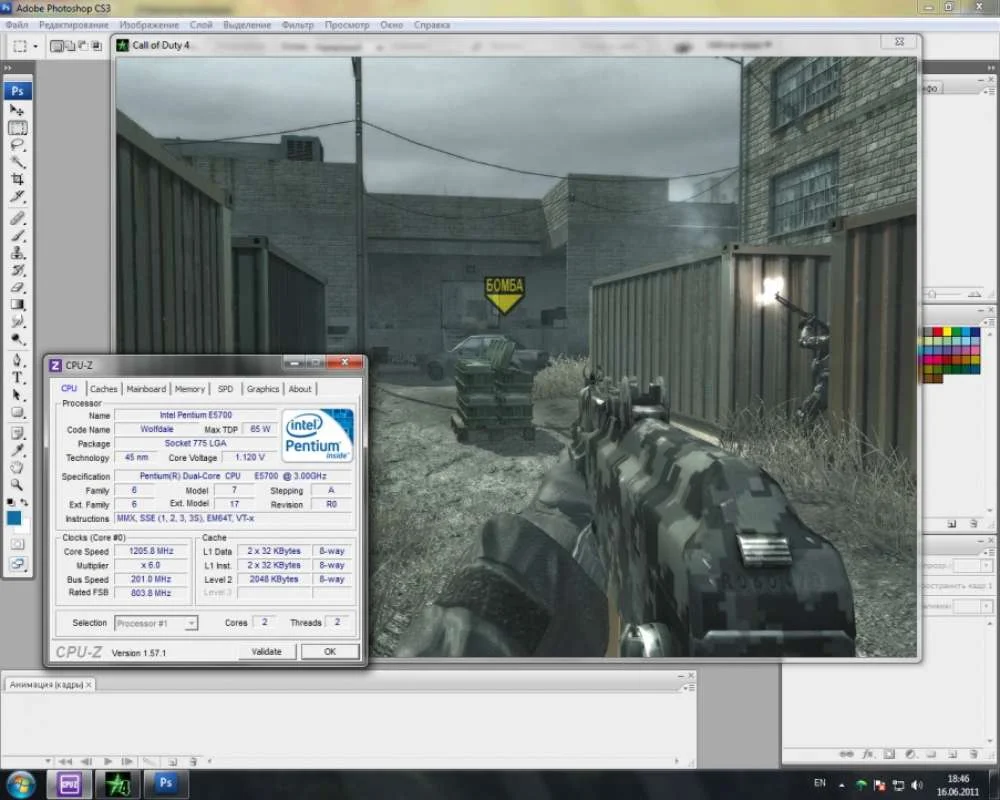Open Layers panel fill dropdown
This screenshot has height=800, width=1000.
pyautogui.click(x=986, y=606)
